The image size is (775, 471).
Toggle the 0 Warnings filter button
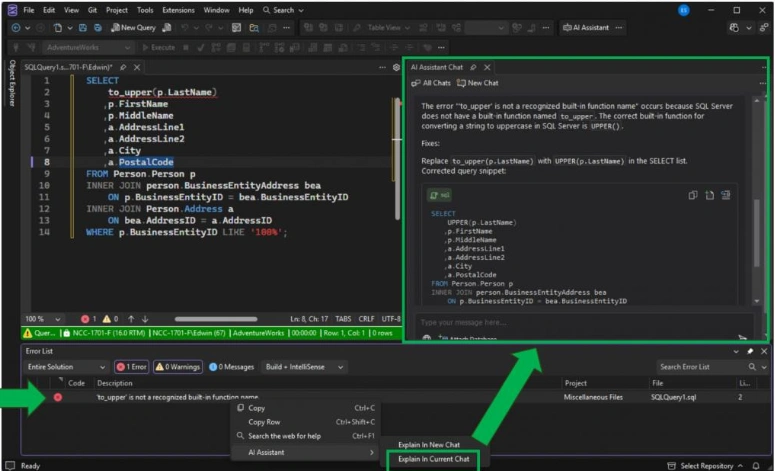pyautogui.click(x=178, y=367)
